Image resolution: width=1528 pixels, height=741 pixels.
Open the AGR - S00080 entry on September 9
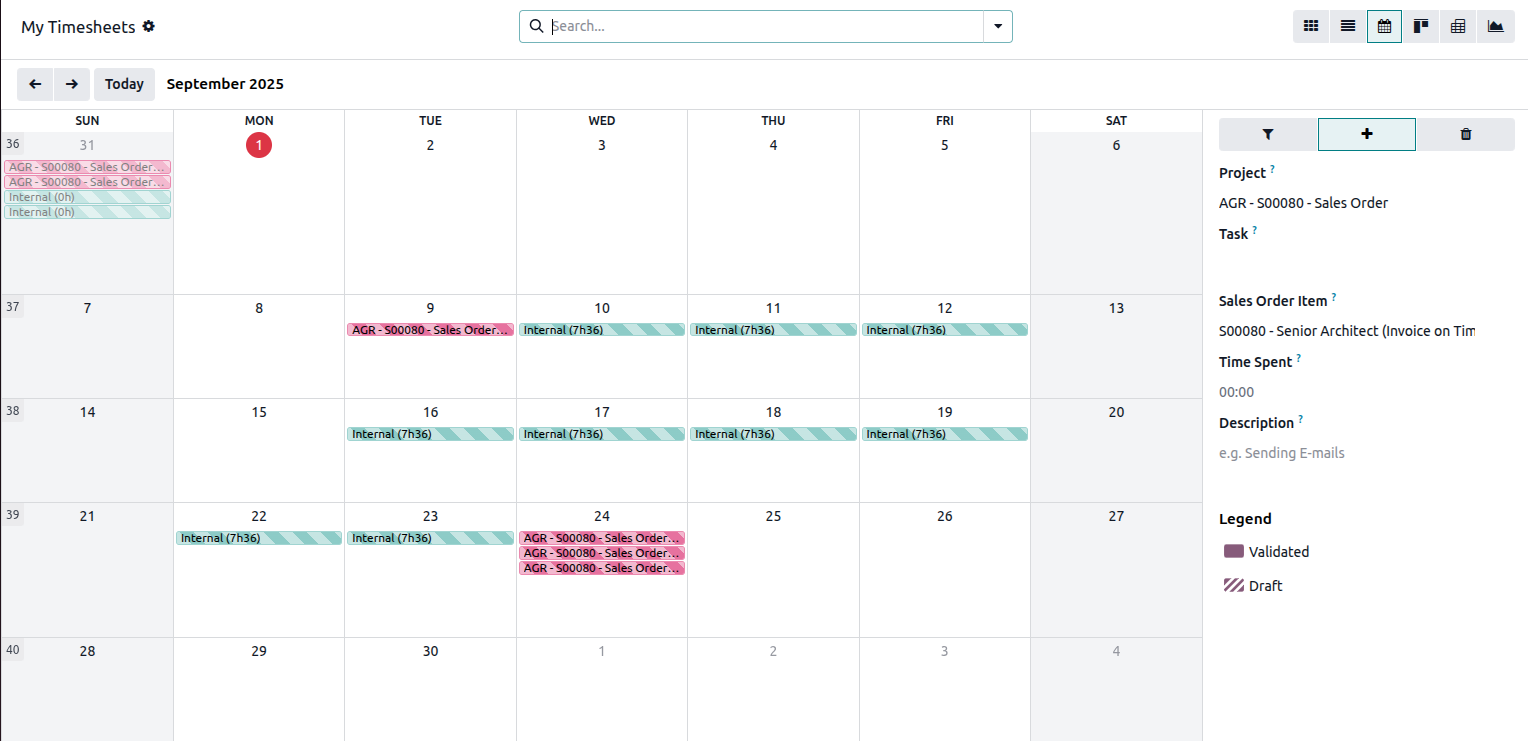pyautogui.click(x=430, y=330)
